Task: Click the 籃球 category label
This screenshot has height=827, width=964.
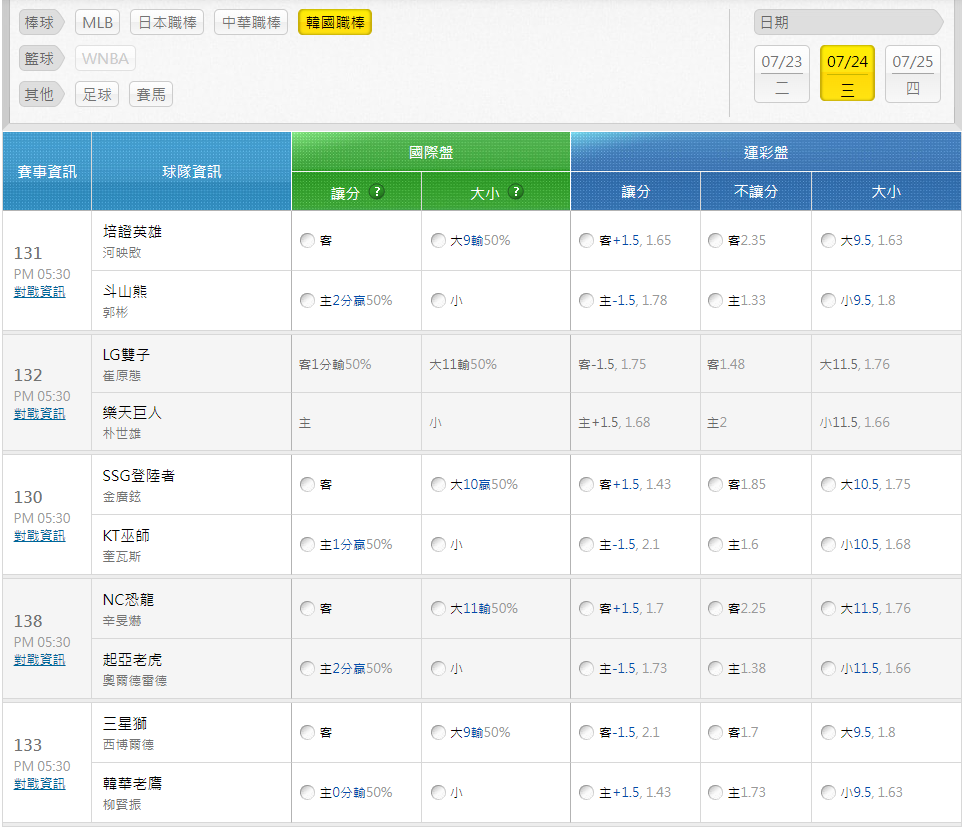Action: coord(41,58)
